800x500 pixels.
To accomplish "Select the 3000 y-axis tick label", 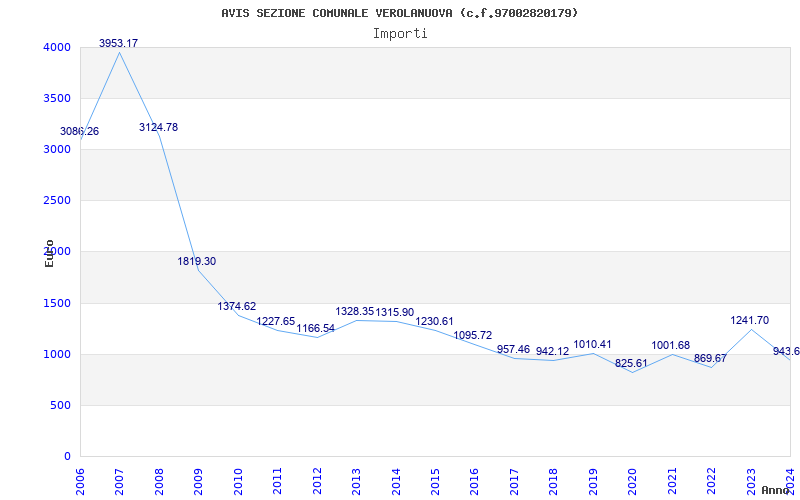I will point(56,149).
